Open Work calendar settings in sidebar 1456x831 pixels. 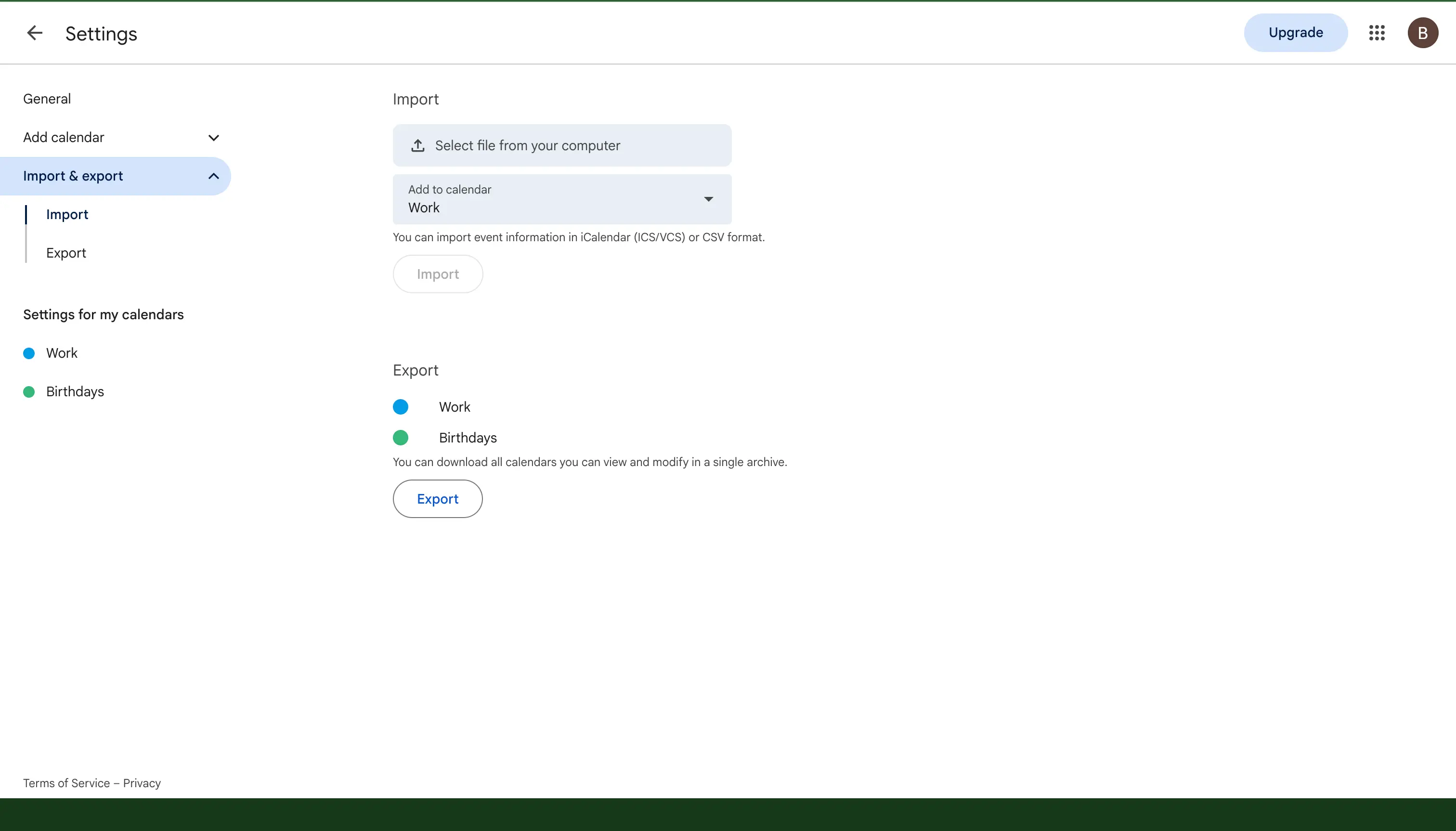[x=62, y=353]
